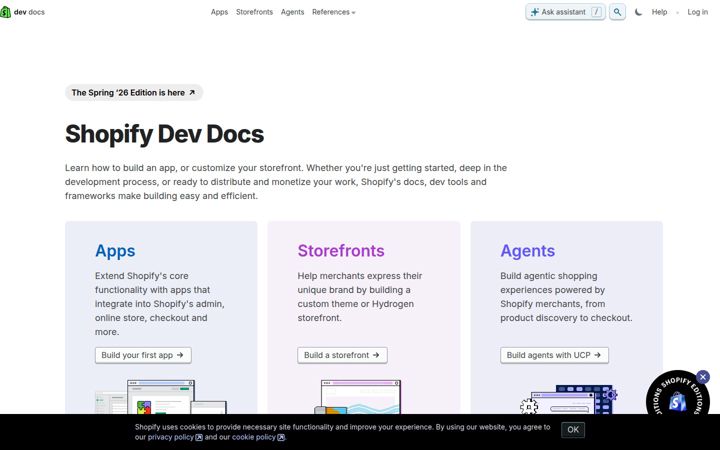Open the Help link in header
This screenshot has width=720, height=450.
coord(659,12)
